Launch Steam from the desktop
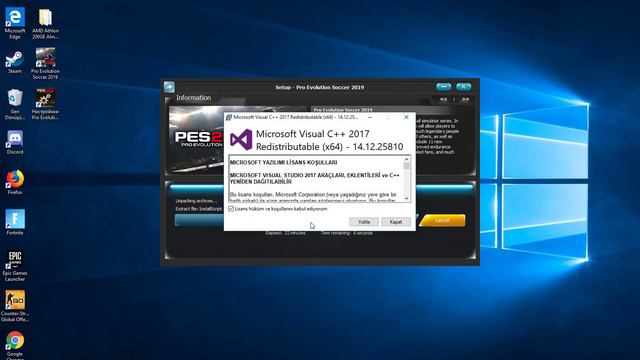Screen dimensions: 640x360 15,62
